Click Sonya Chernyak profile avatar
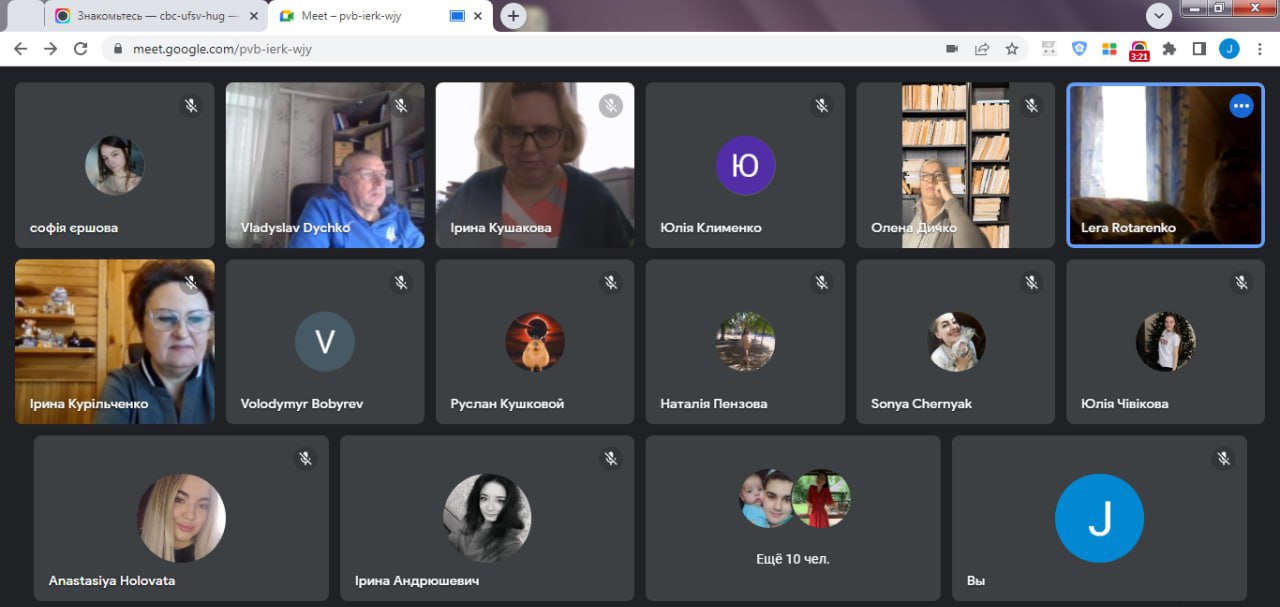The width and height of the screenshot is (1280, 607). [955, 342]
